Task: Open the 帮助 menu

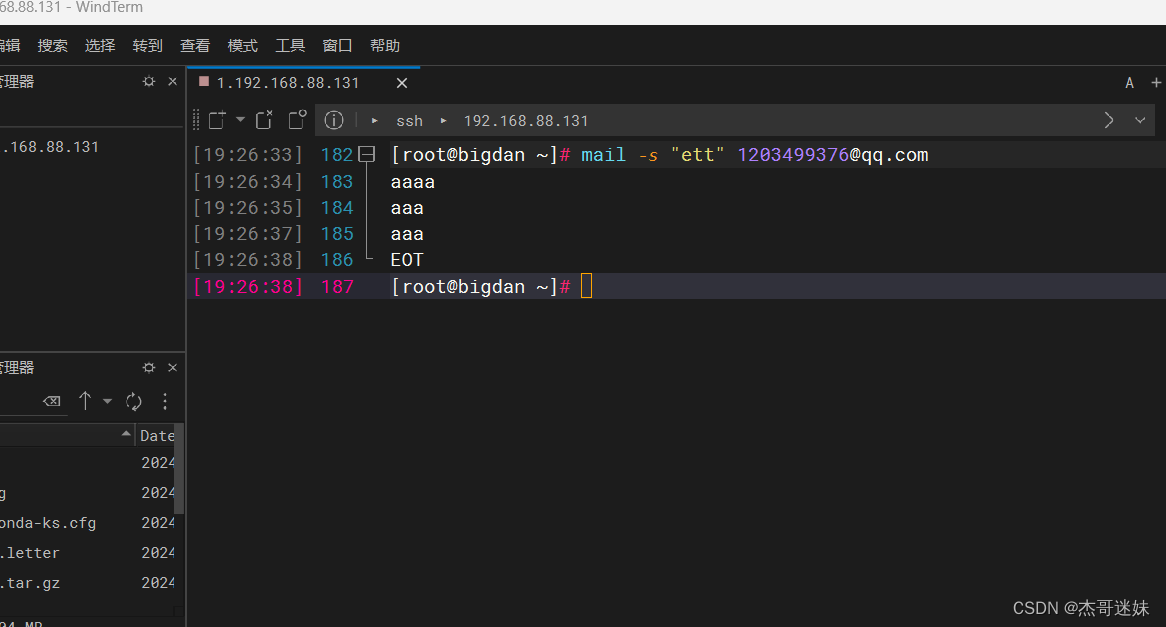Action: [385, 45]
